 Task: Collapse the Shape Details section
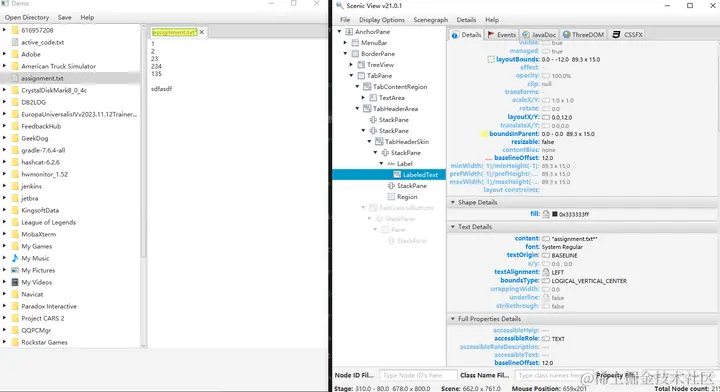click(453, 202)
